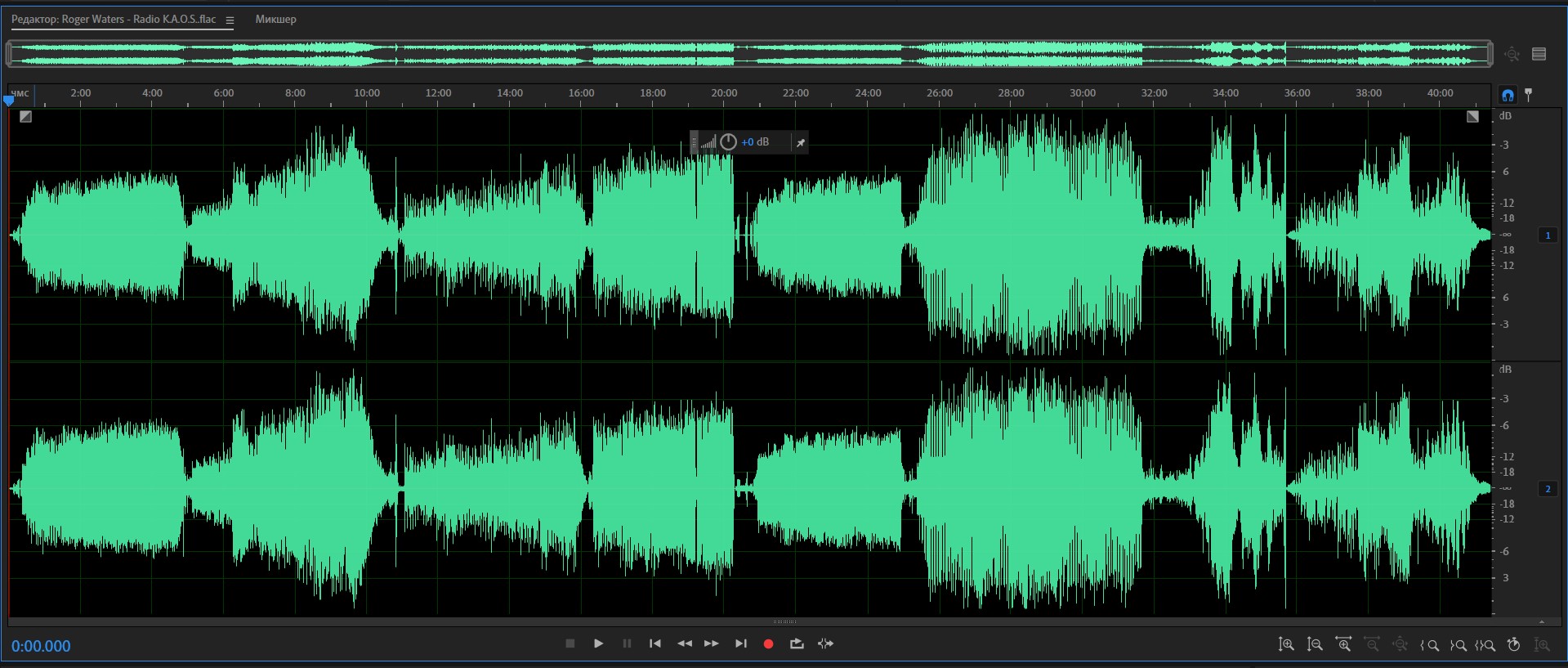Image resolution: width=1568 pixels, height=668 pixels.
Task: Click the marker pin icon beside the ruler
Action: tap(1528, 95)
